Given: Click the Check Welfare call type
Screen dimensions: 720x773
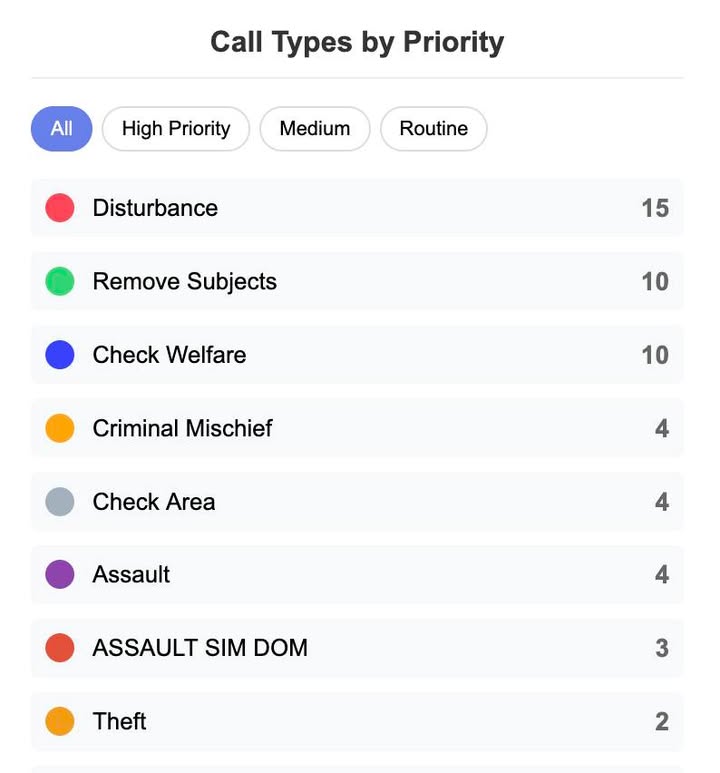Looking at the screenshot, I should (x=169, y=355).
